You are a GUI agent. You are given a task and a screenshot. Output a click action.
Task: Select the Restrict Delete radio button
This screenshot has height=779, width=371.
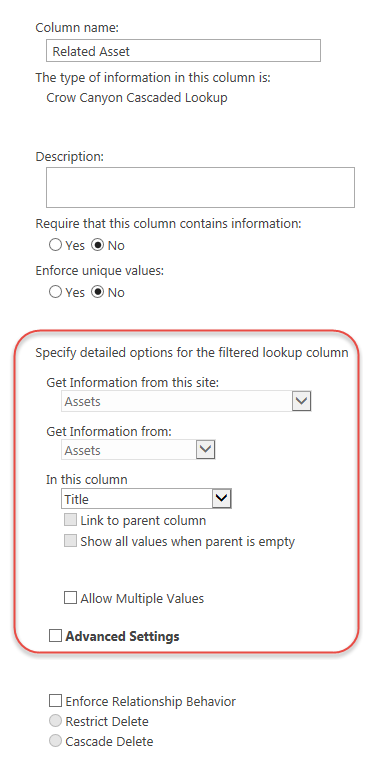56,721
